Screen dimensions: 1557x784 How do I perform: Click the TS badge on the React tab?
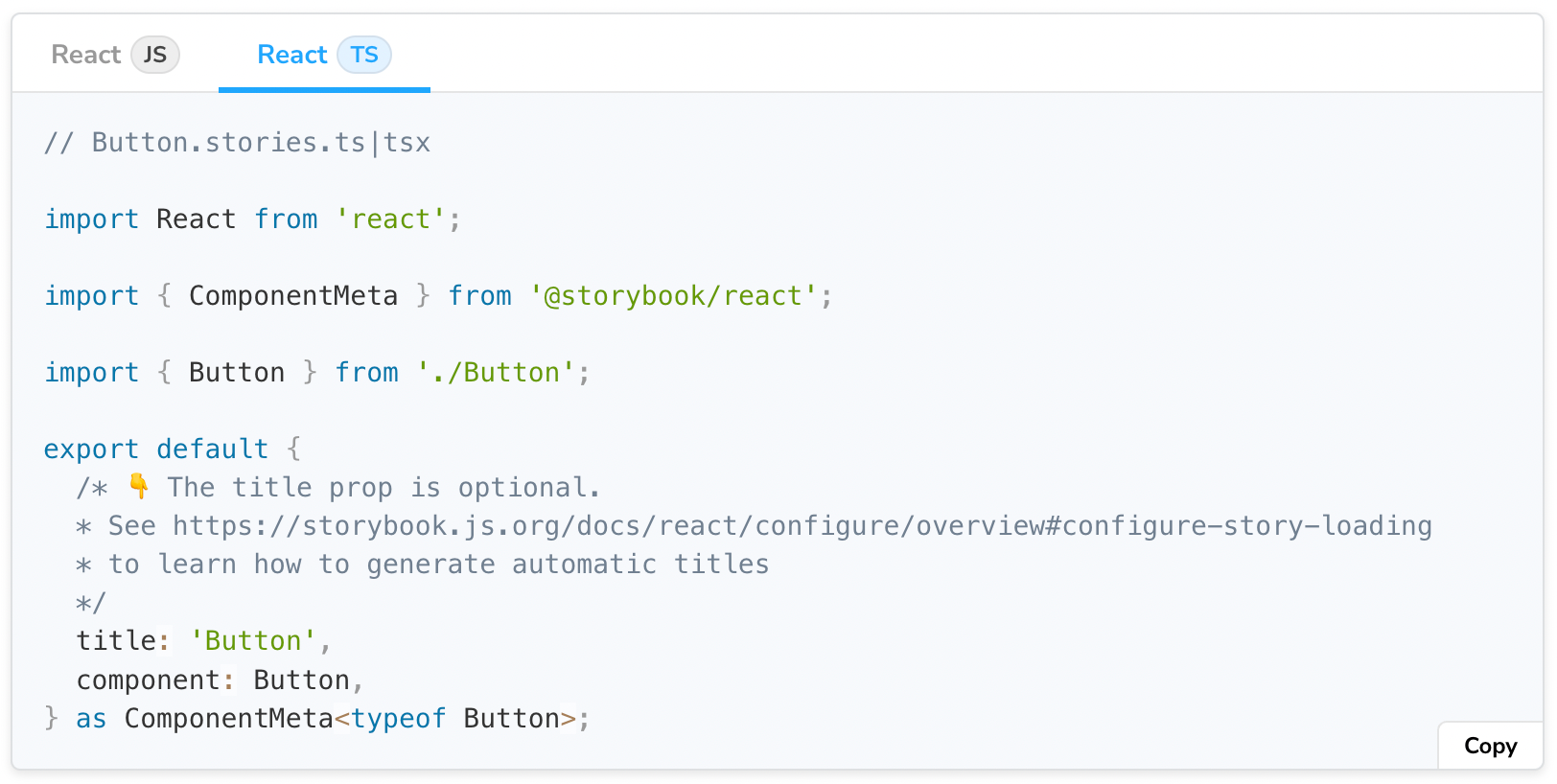364,55
